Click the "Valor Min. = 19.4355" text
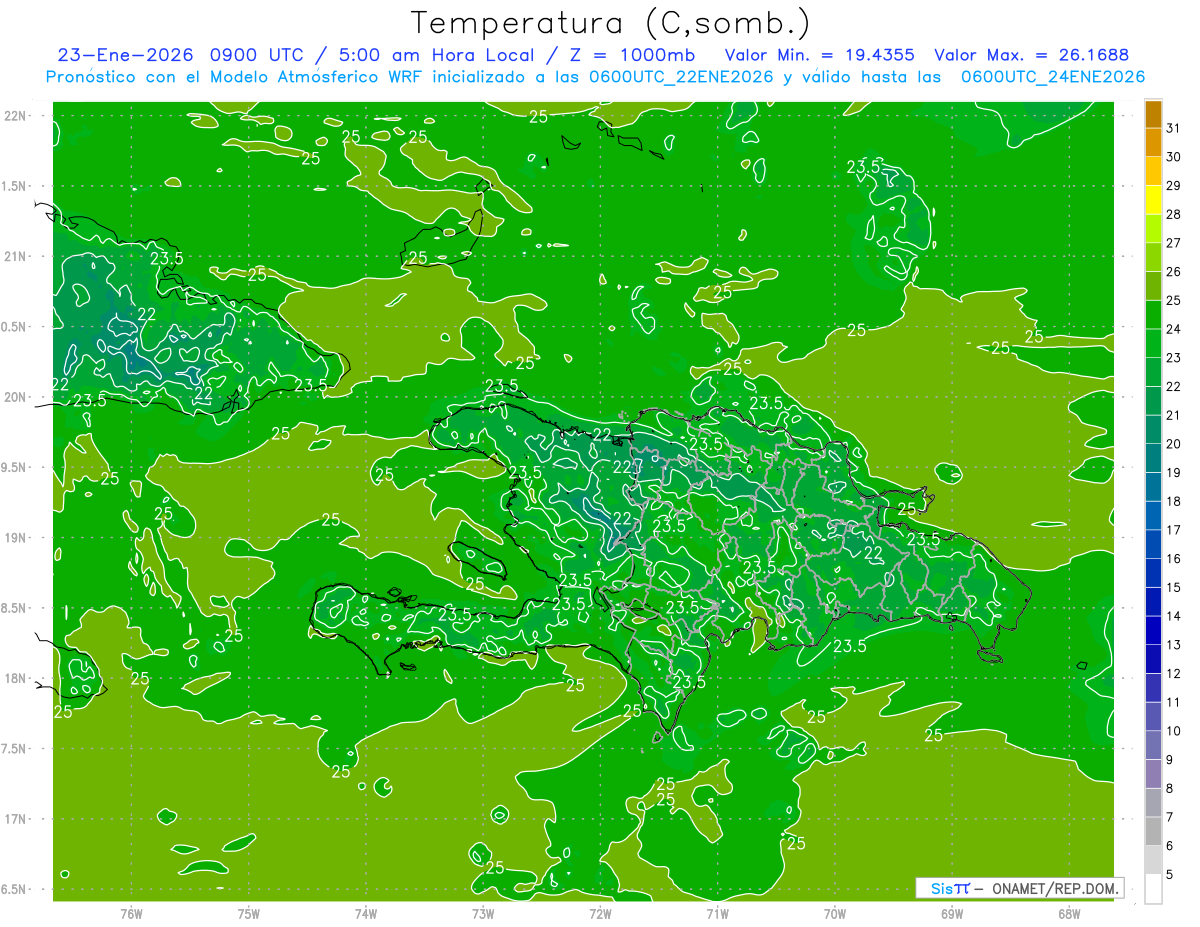Screen dimensions: 1200x927 [819, 55]
